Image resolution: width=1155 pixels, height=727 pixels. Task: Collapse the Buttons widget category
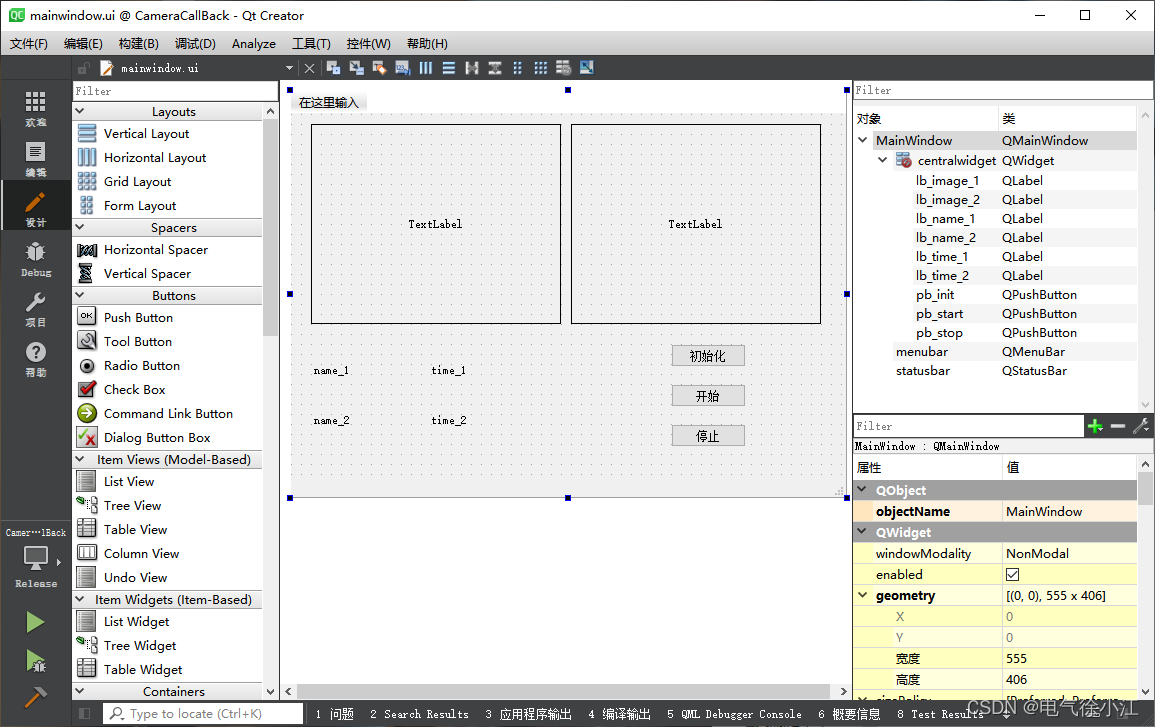pyautogui.click(x=80, y=295)
